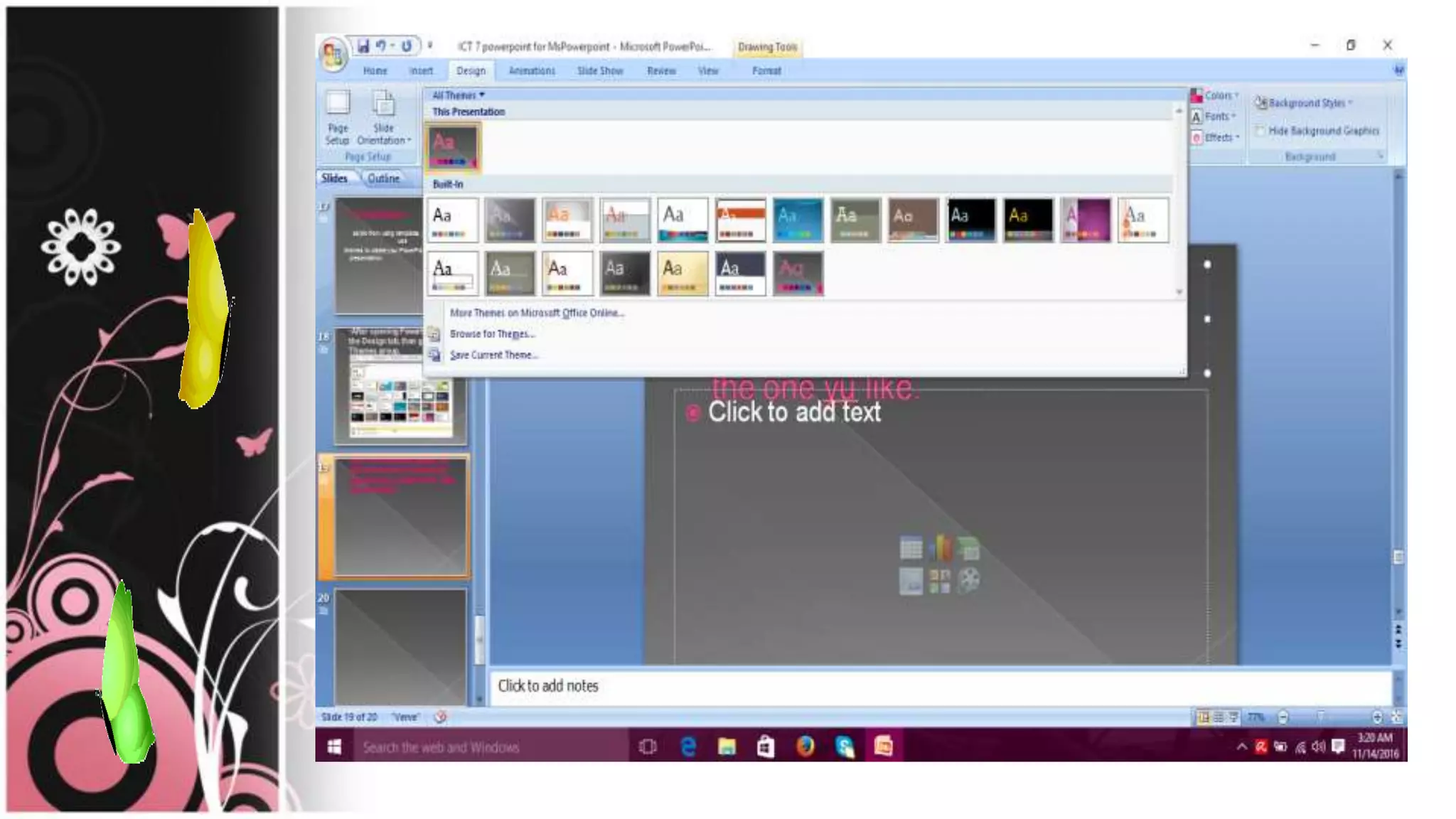Image resolution: width=1456 pixels, height=819 pixels.
Task: Open Background Styles dropdown
Action: [x=1305, y=103]
